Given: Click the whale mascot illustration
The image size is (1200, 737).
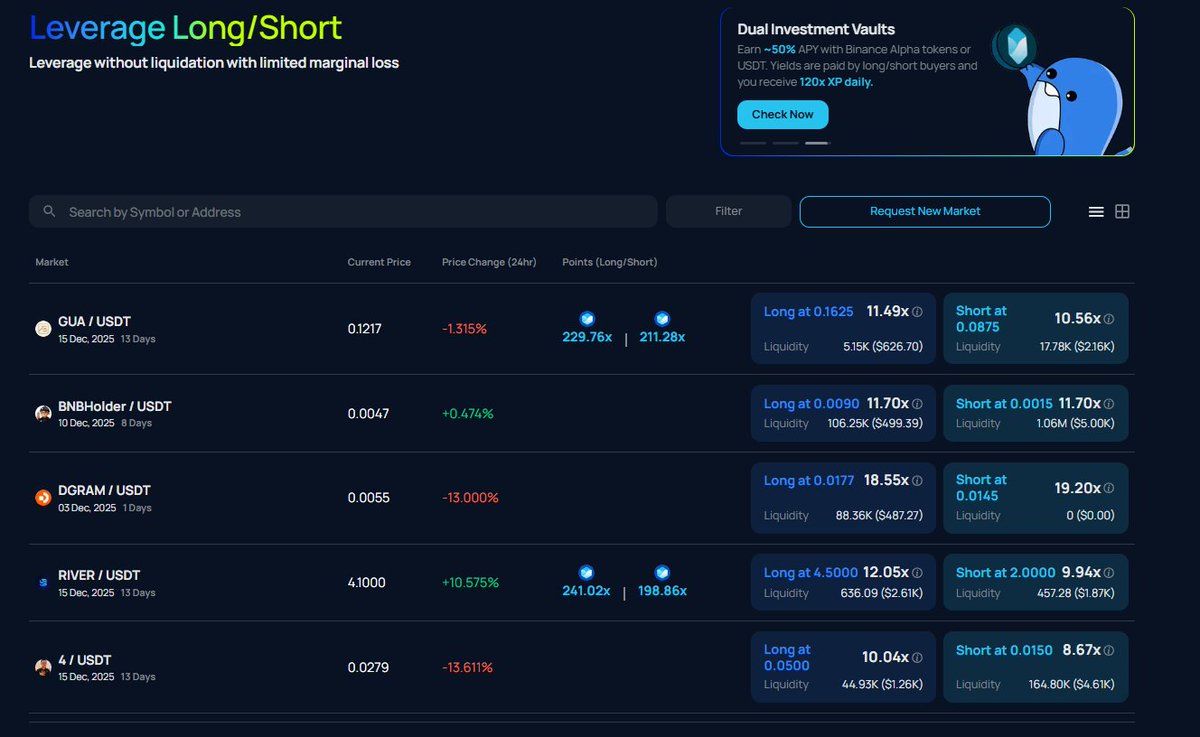Looking at the screenshot, I should tap(1063, 92).
